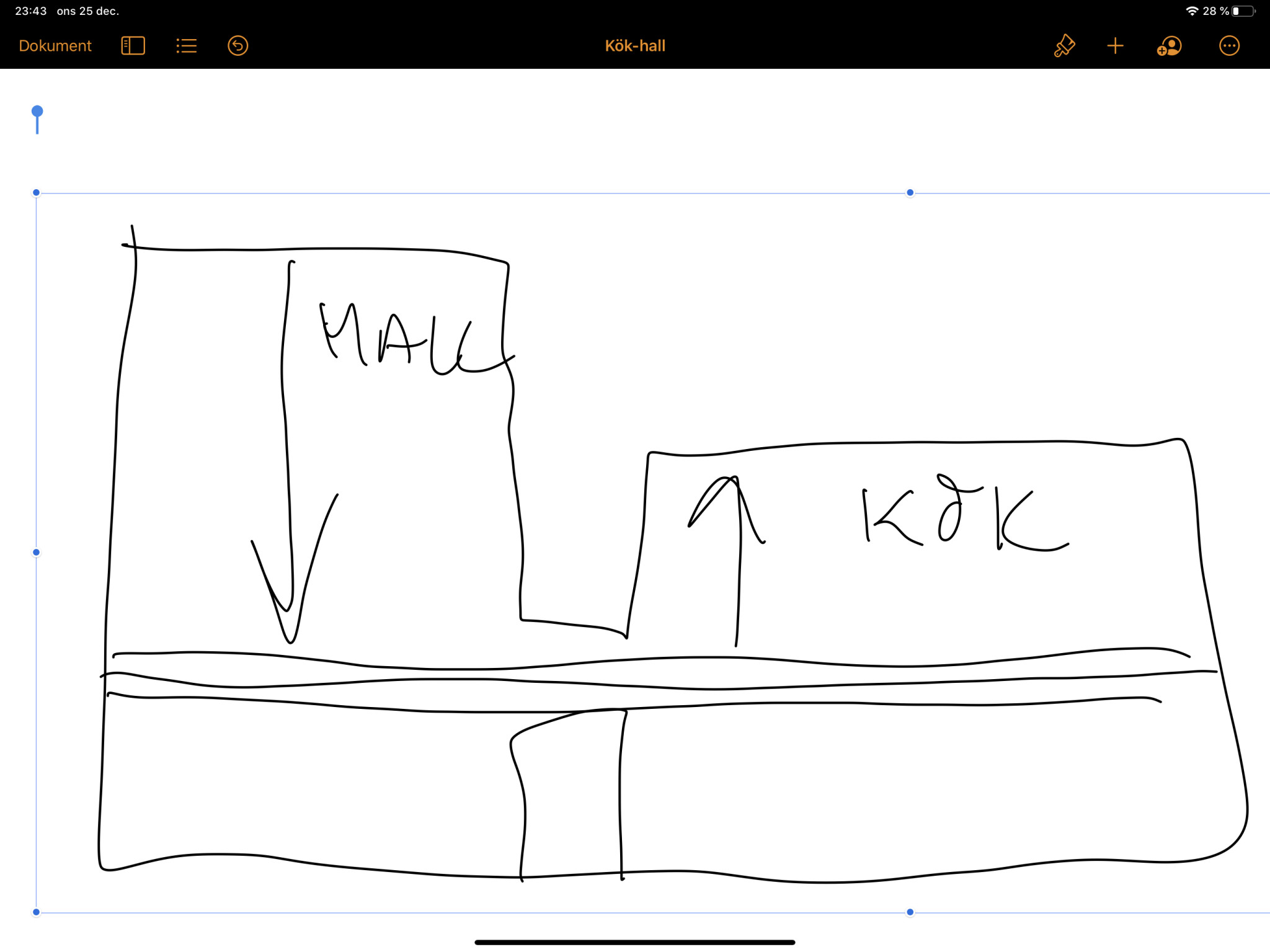Open the view options sidebar icon
1270x952 pixels.
(133, 46)
